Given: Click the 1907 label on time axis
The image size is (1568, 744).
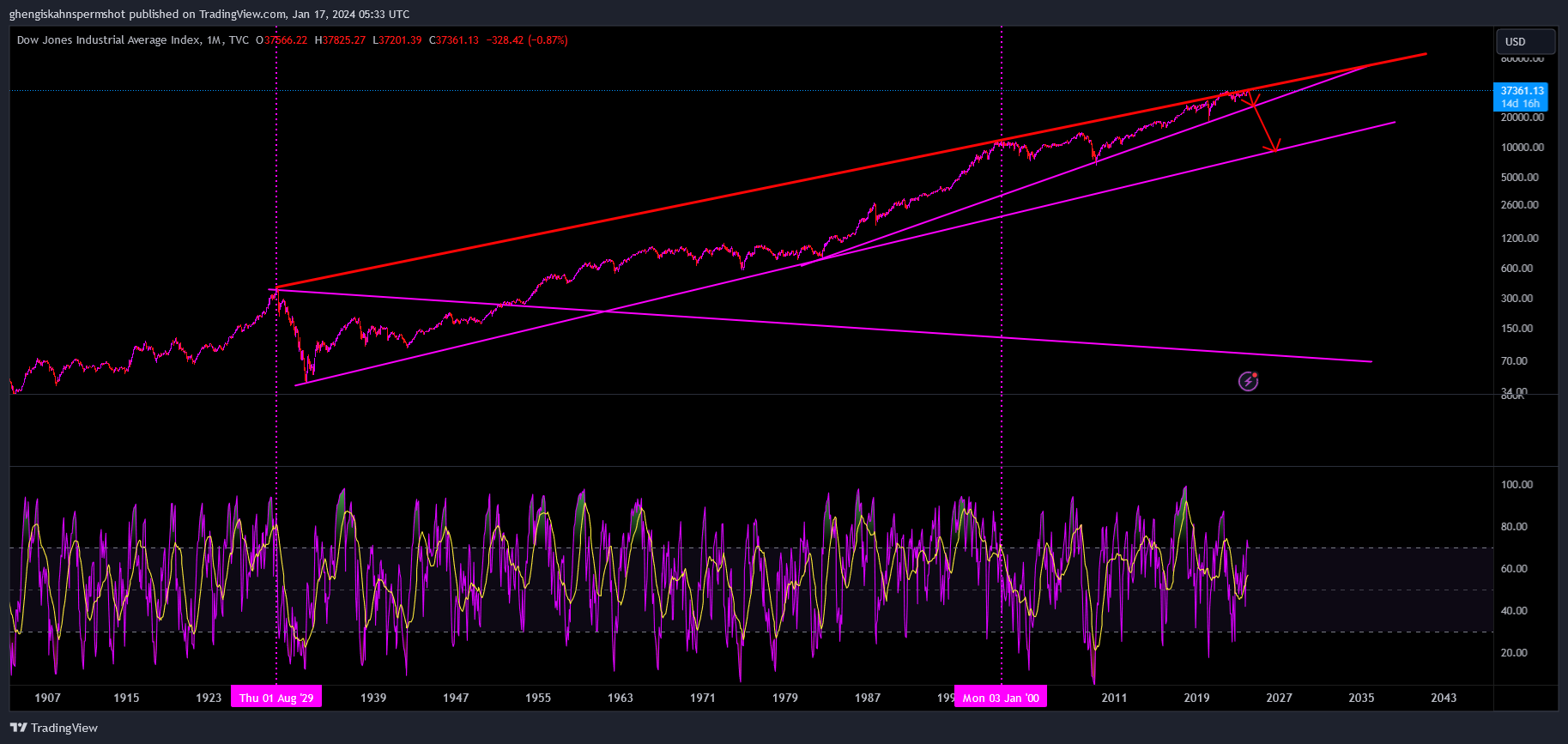Looking at the screenshot, I should (x=47, y=698).
